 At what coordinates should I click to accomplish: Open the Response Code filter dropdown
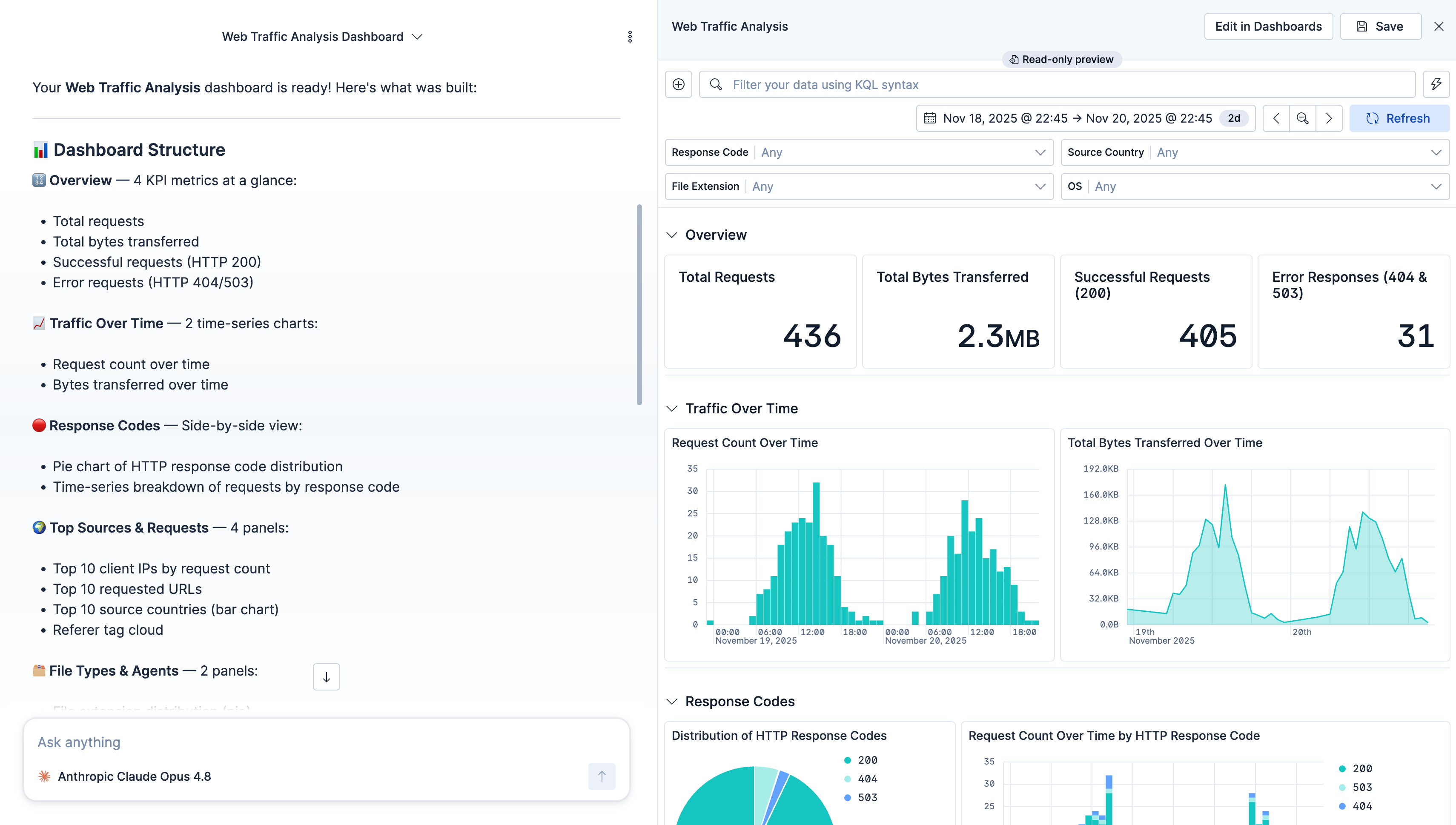[859, 152]
